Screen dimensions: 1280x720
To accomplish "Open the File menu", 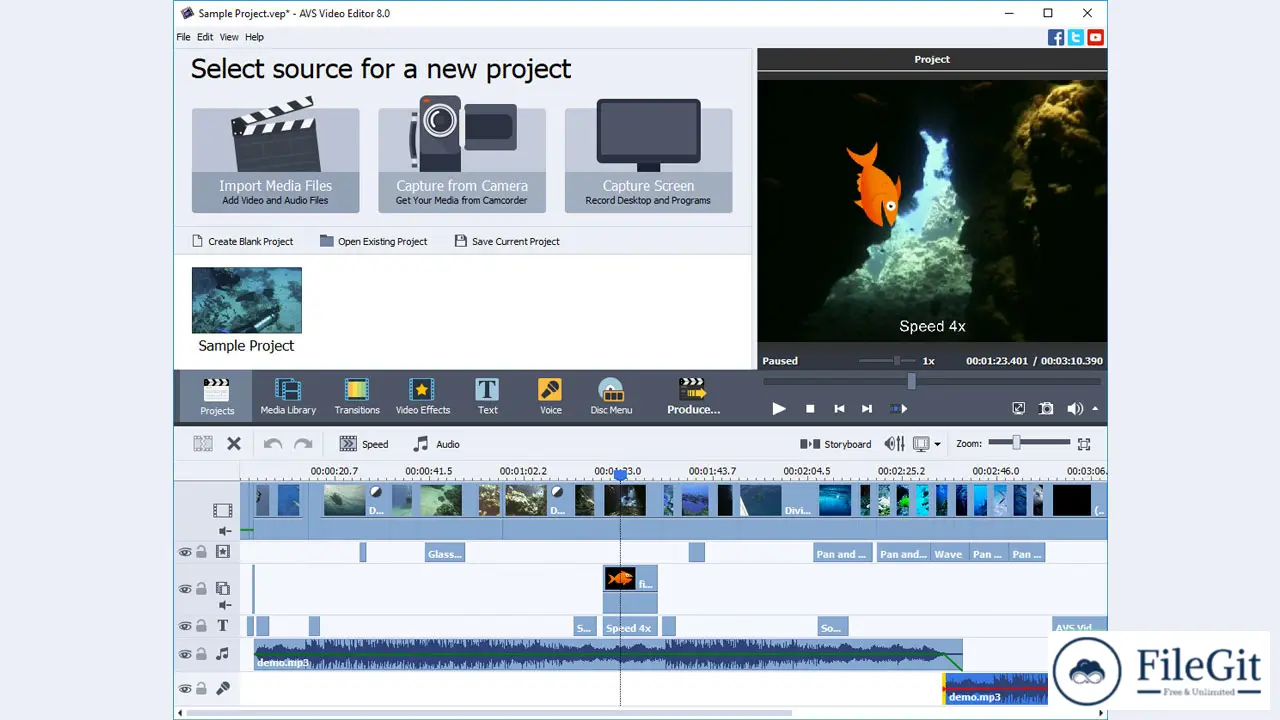I will (183, 37).
